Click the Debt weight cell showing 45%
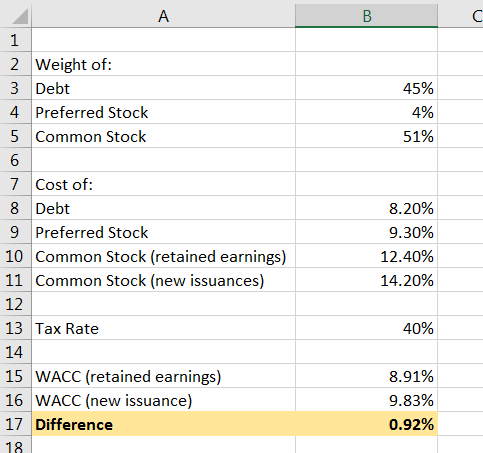483x453 pixels. 366,88
